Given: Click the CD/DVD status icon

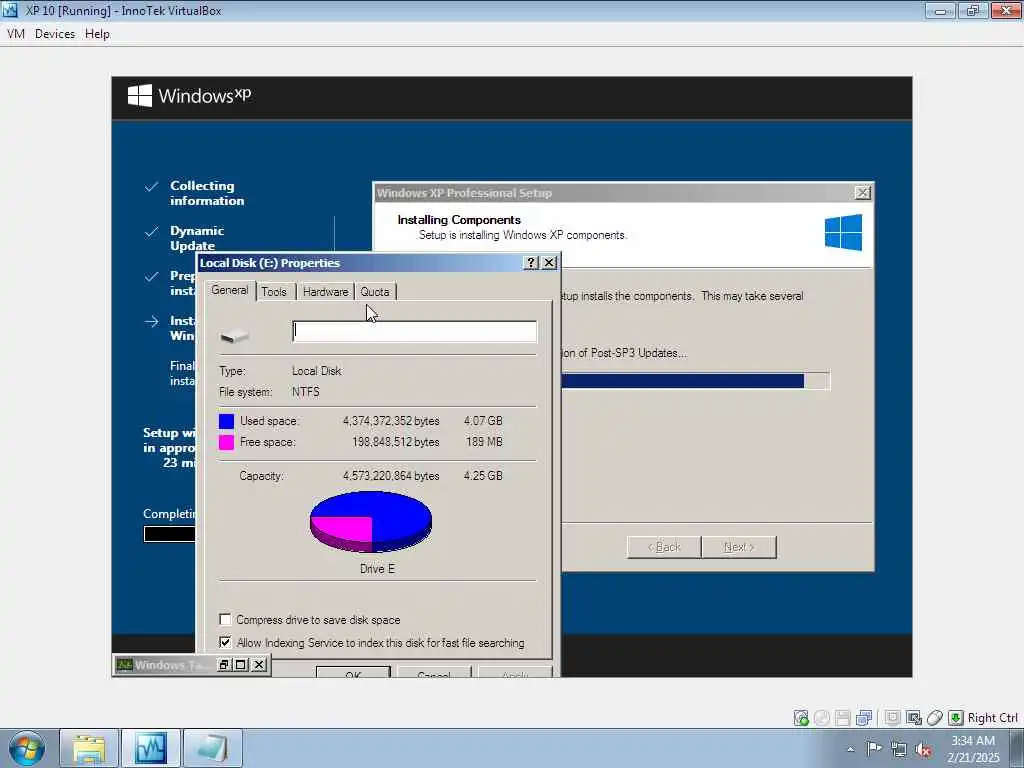Looking at the screenshot, I should click(822, 718).
